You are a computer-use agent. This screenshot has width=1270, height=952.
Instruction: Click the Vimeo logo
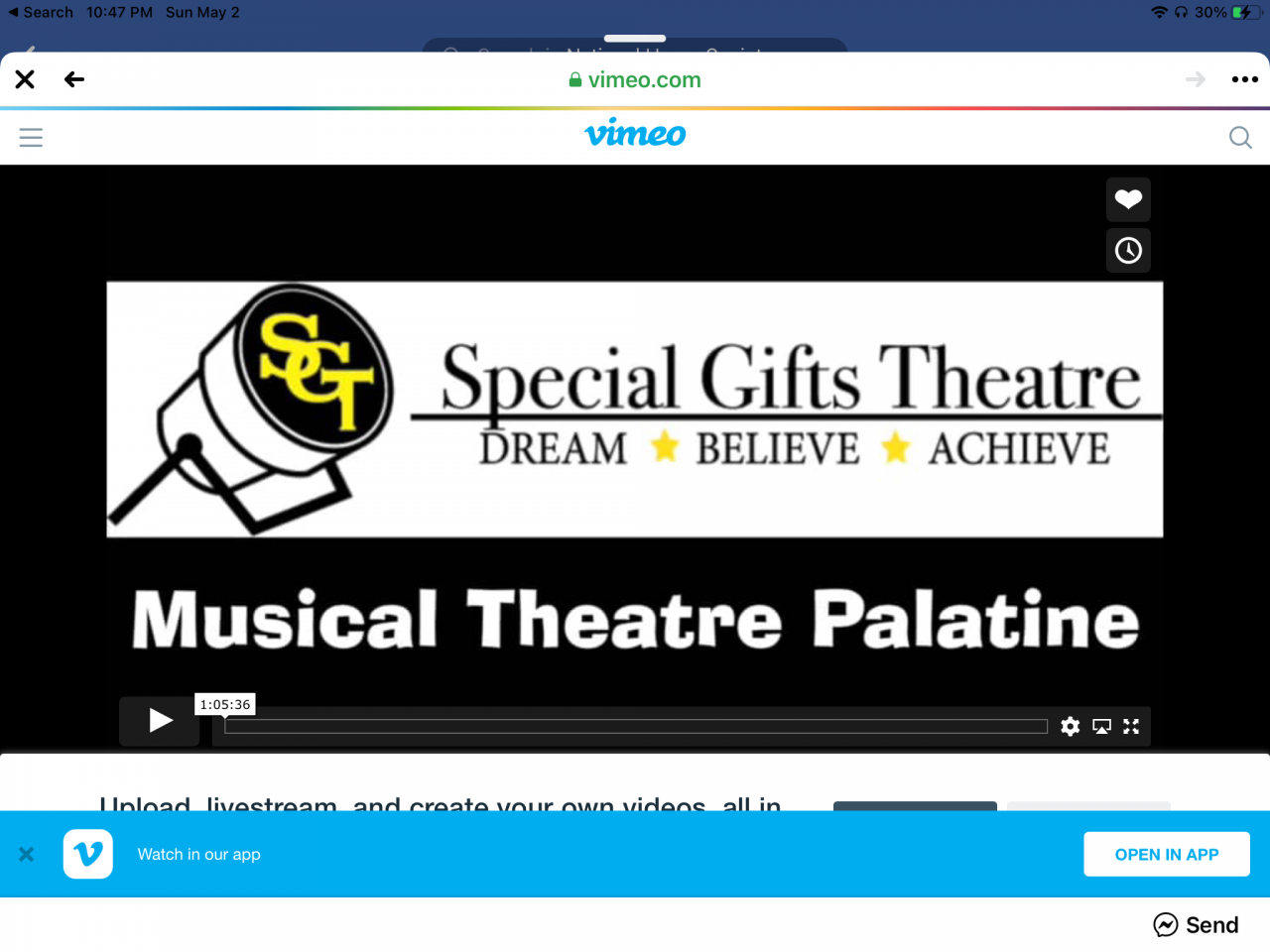(635, 133)
